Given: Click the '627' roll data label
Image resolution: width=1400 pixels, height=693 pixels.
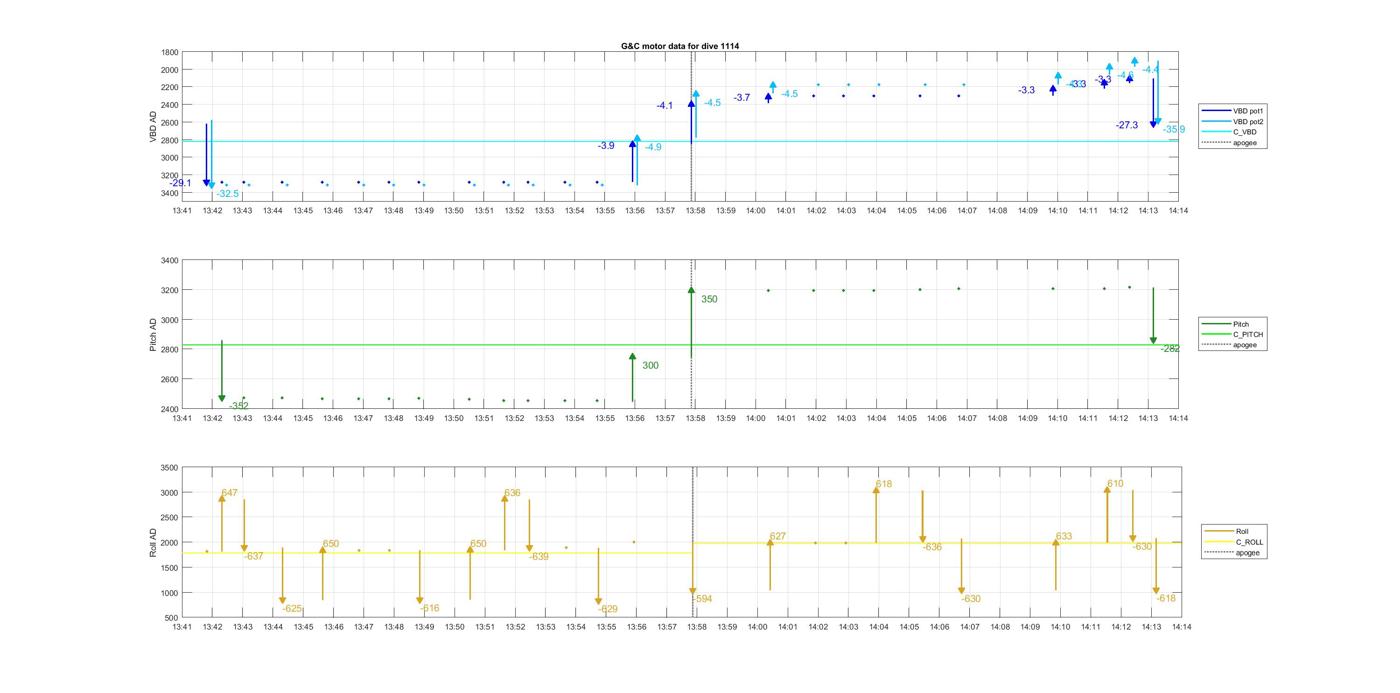Looking at the screenshot, I should click(x=778, y=536).
